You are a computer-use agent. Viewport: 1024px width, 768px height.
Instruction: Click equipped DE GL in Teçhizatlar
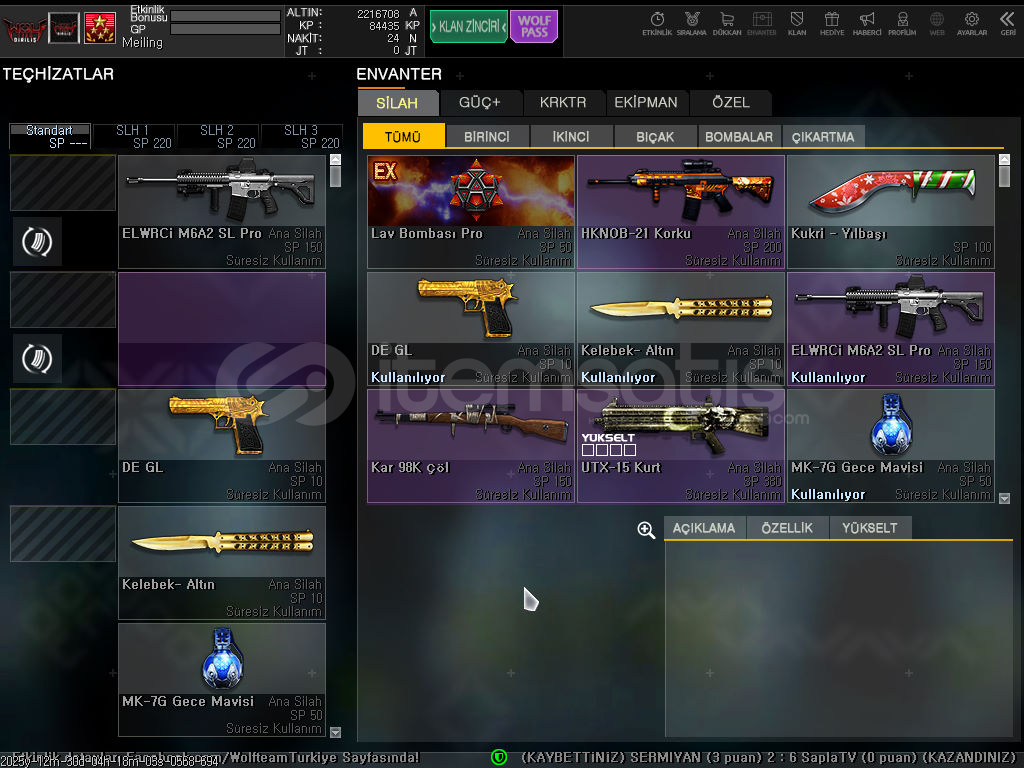click(222, 445)
